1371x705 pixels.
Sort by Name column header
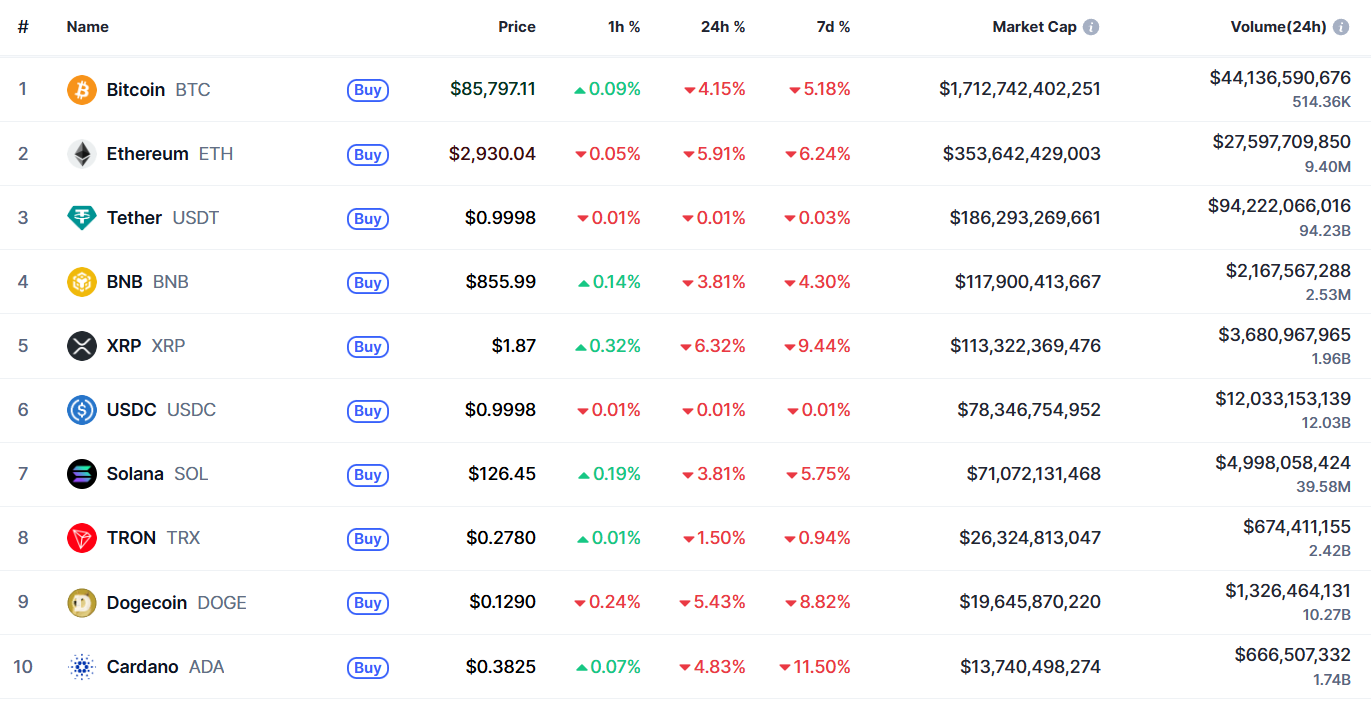click(x=88, y=27)
